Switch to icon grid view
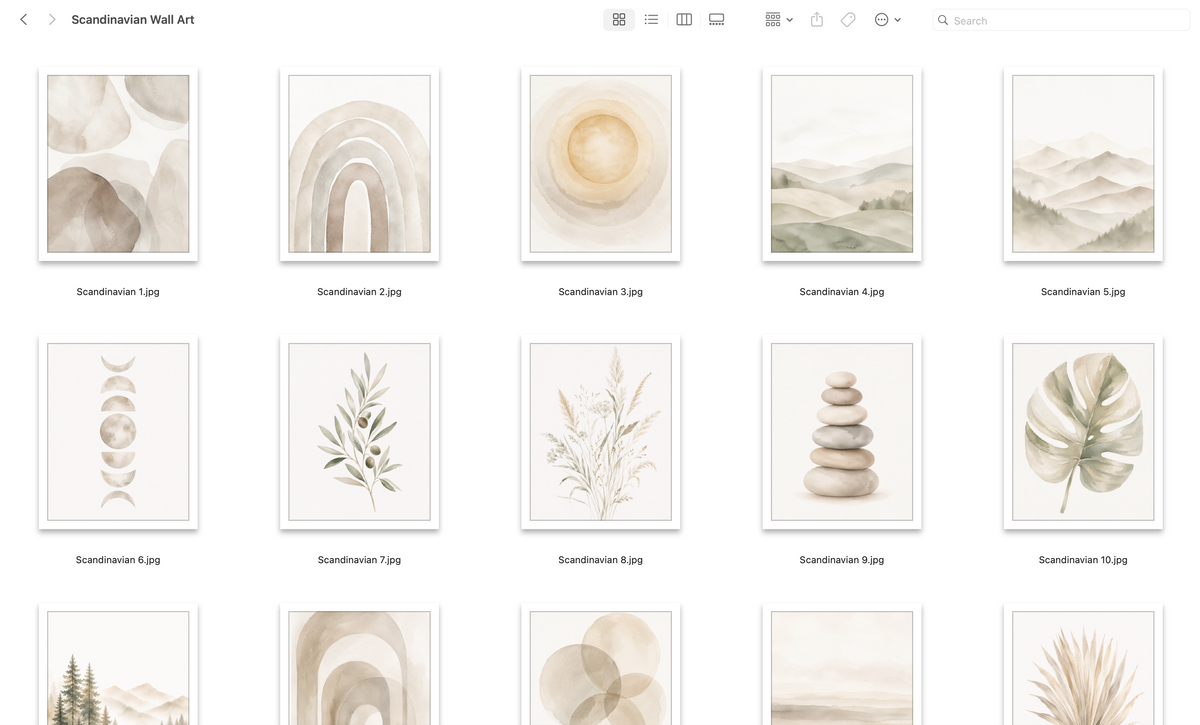Screen dimensions: 1200x725 tap(619, 19)
